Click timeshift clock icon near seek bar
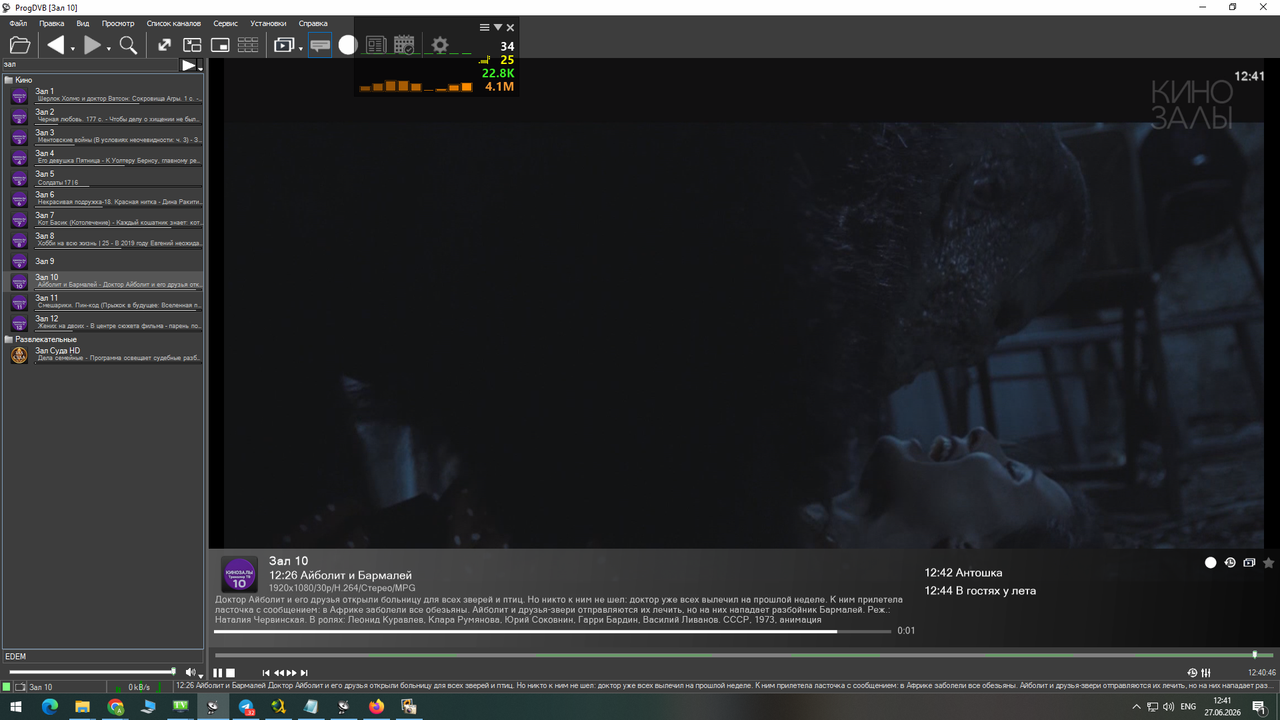Viewport: 1280px width, 720px height. (1192, 673)
